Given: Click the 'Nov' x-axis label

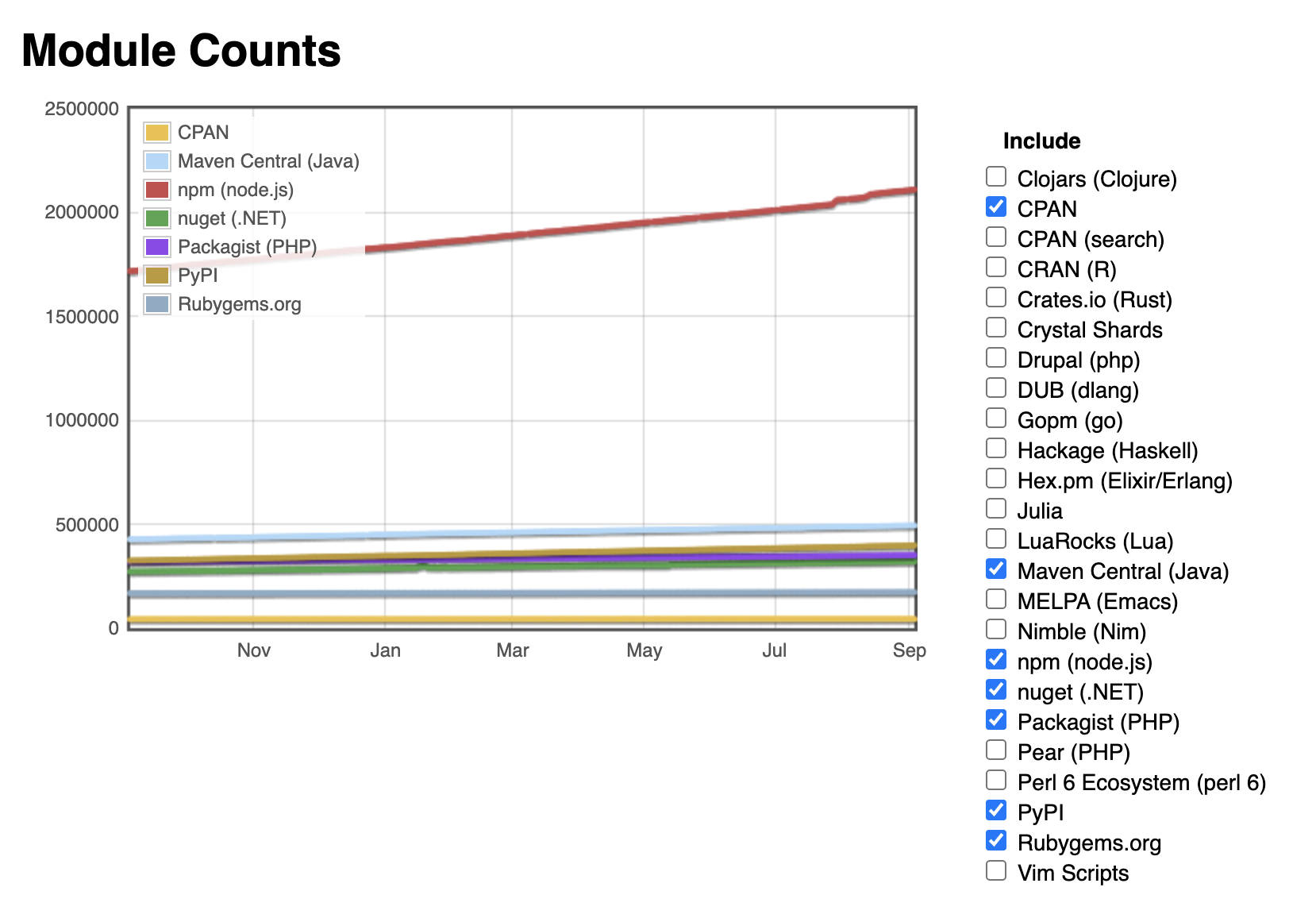Looking at the screenshot, I should pyautogui.click(x=254, y=650).
